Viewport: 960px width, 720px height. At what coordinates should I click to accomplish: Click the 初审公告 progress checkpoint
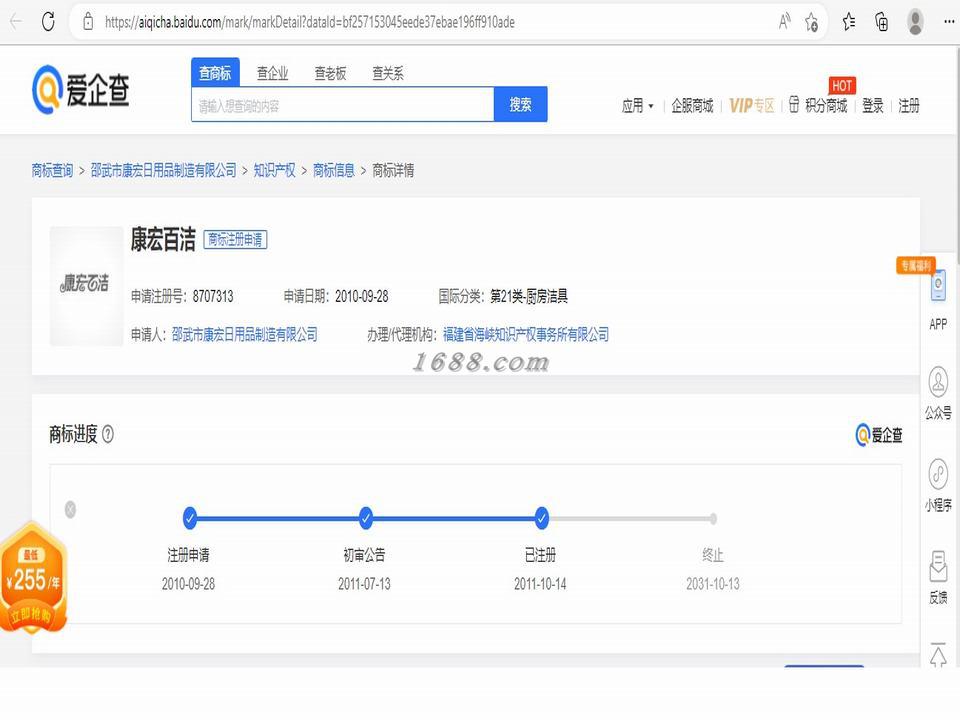(366, 518)
